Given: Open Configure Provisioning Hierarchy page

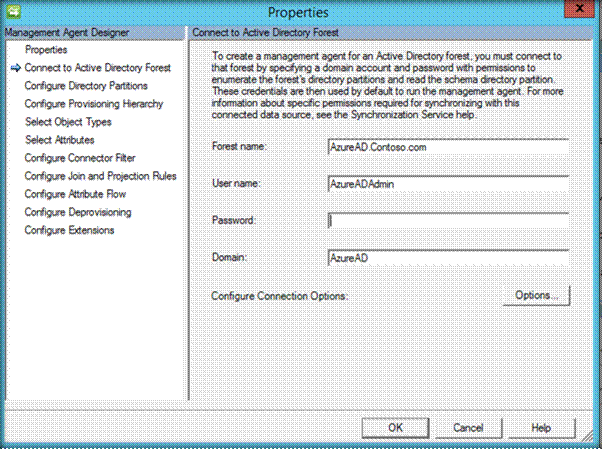Looking at the screenshot, I should point(94,104).
